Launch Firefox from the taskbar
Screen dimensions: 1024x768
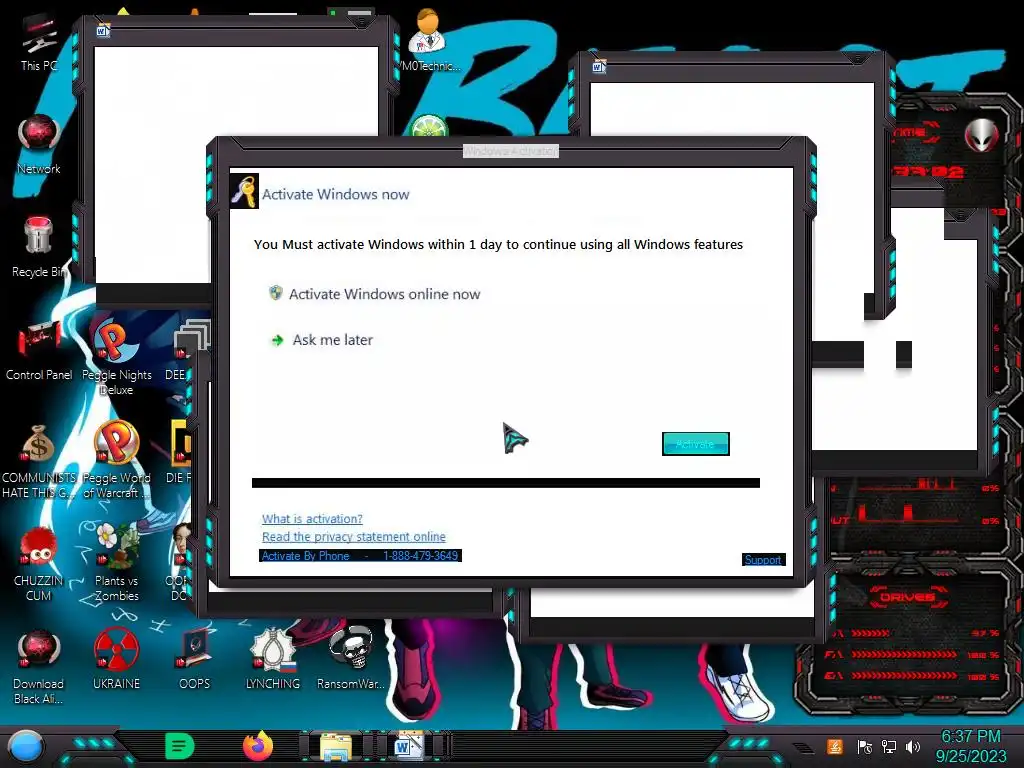click(258, 746)
